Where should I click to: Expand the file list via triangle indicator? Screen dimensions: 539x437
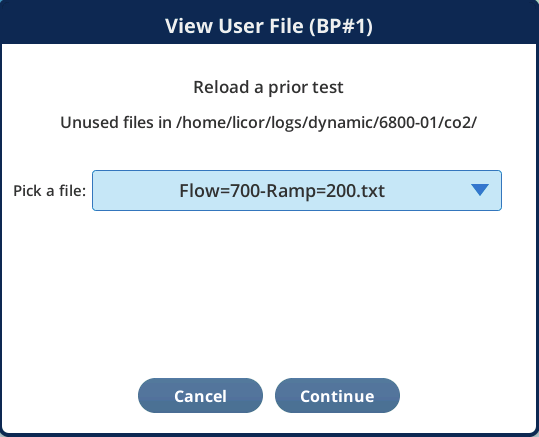pos(480,190)
